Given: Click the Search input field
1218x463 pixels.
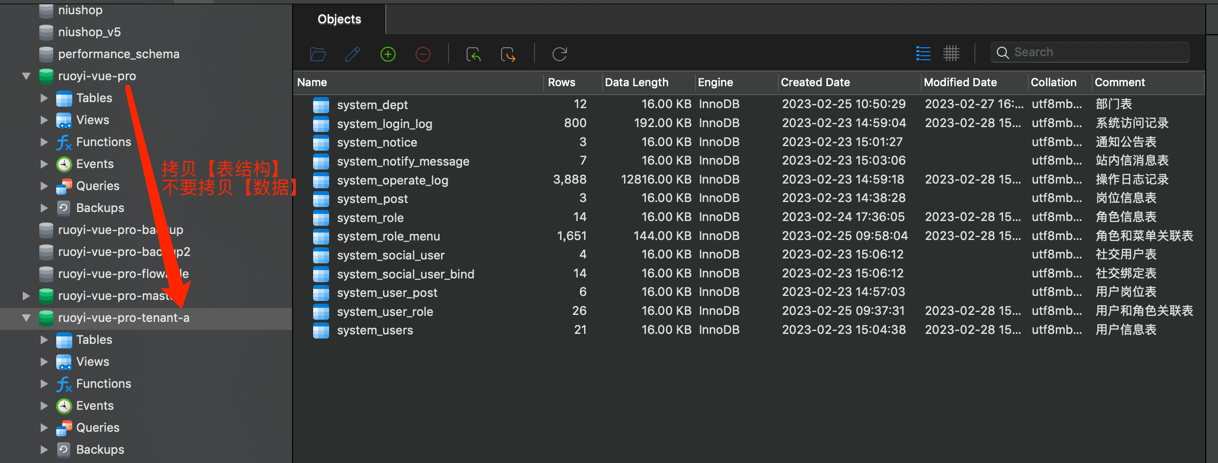Looking at the screenshot, I should pyautogui.click(x=1095, y=52).
